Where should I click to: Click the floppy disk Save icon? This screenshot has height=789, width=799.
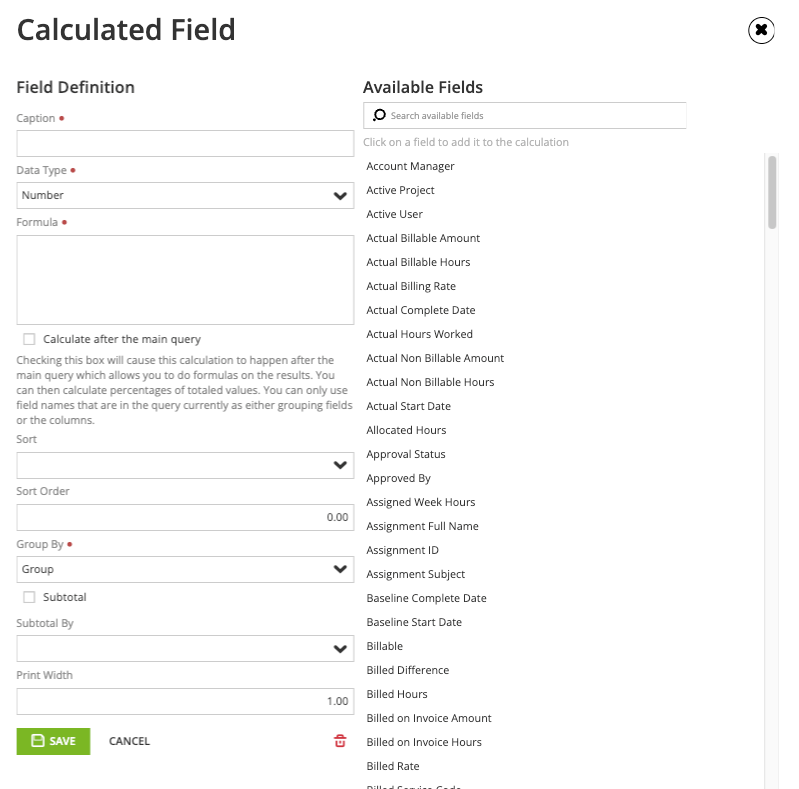pos(38,741)
